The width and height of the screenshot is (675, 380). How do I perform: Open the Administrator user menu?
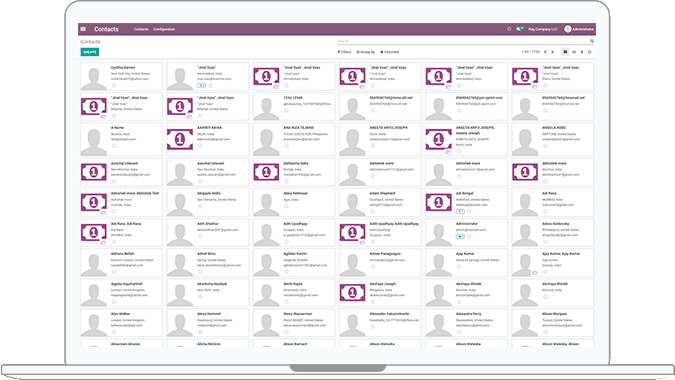(x=579, y=29)
